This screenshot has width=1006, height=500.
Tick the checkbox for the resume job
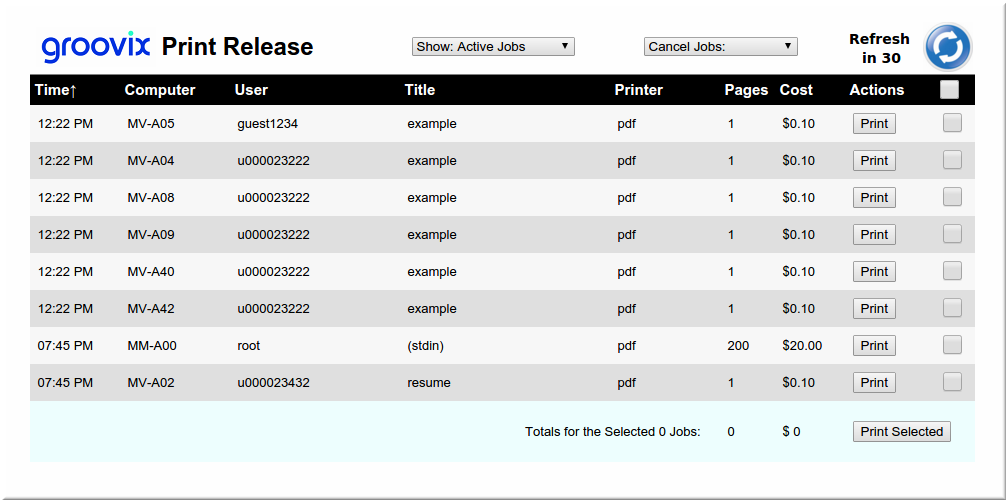point(952,382)
